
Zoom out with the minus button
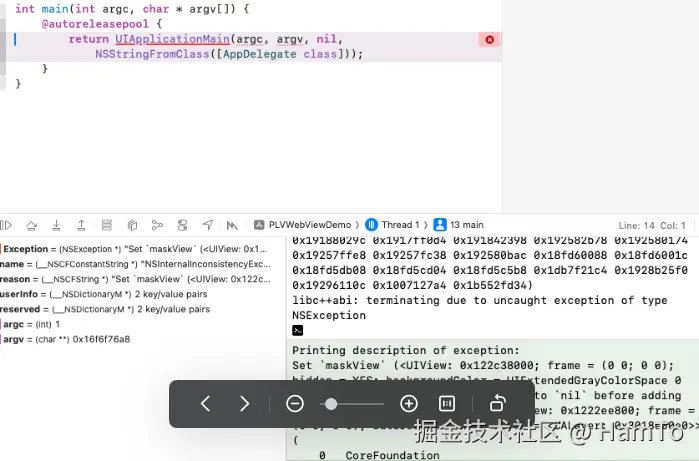pyautogui.click(x=295, y=403)
